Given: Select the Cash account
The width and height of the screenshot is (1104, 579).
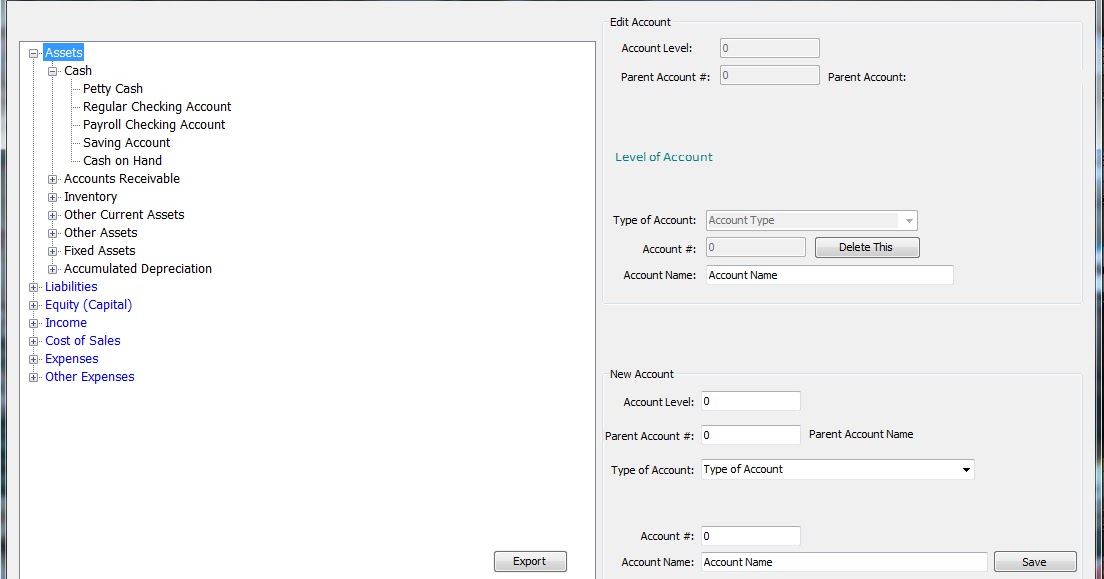Looking at the screenshot, I should (x=77, y=70).
